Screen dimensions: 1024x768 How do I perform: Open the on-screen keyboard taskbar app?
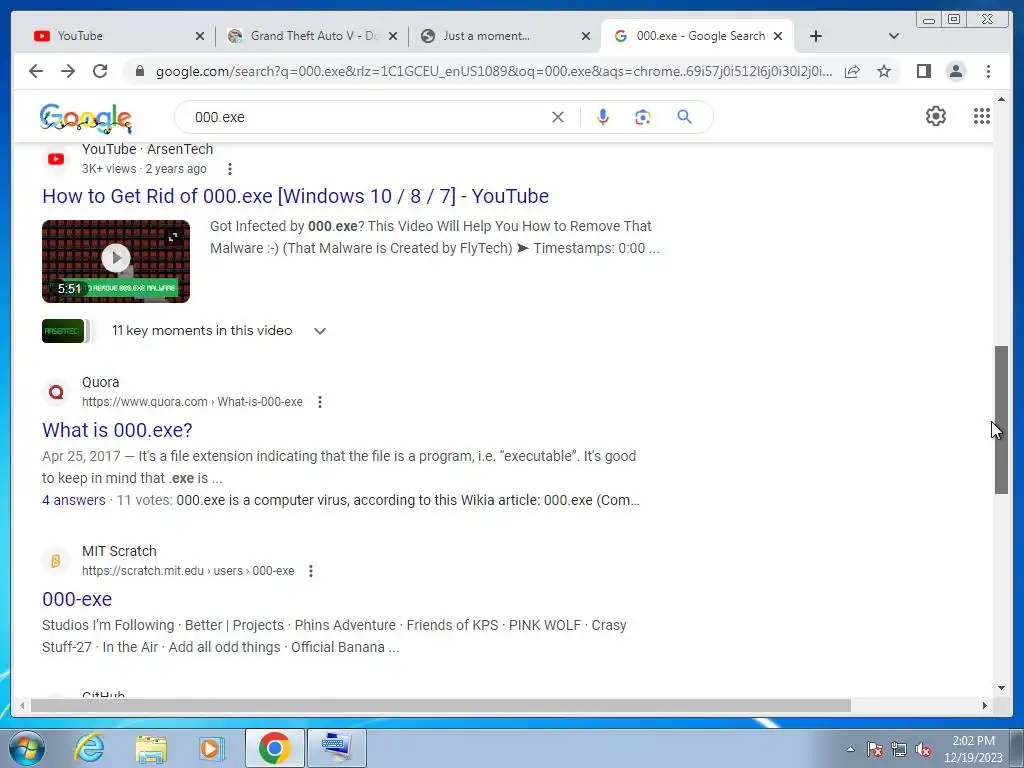point(336,748)
